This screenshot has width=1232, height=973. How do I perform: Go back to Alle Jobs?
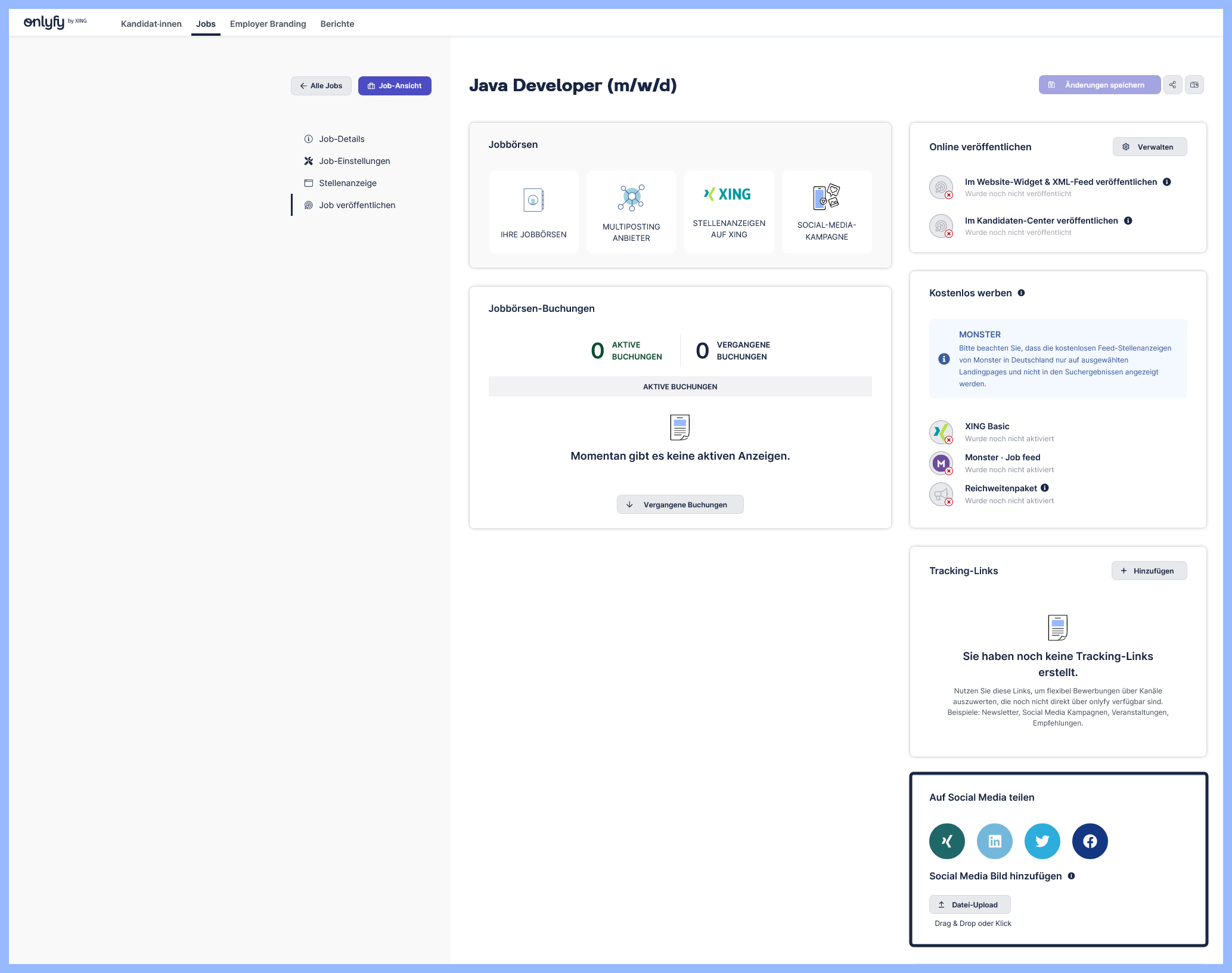(x=321, y=86)
